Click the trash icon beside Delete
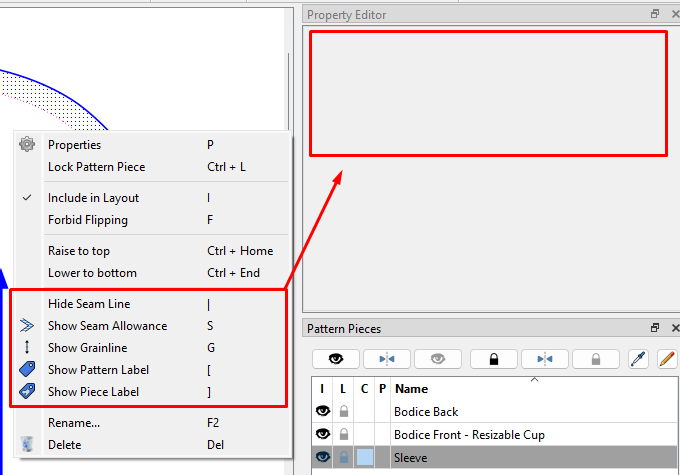The image size is (680, 475). tap(27, 445)
